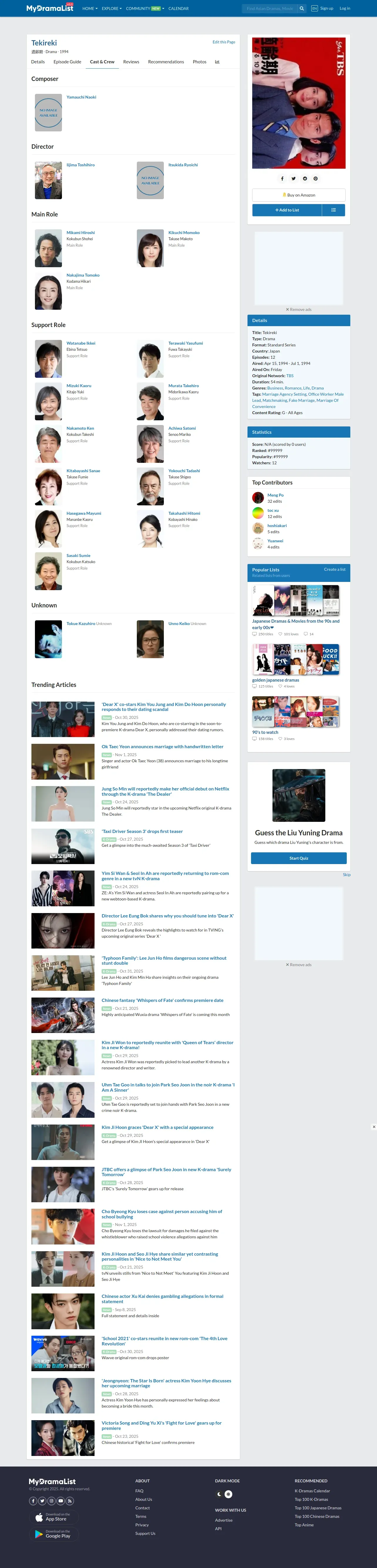This screenshot has width=377, height=1568.
Task: Focus the Find Asian Dramas search field
Action: [269, 9]
